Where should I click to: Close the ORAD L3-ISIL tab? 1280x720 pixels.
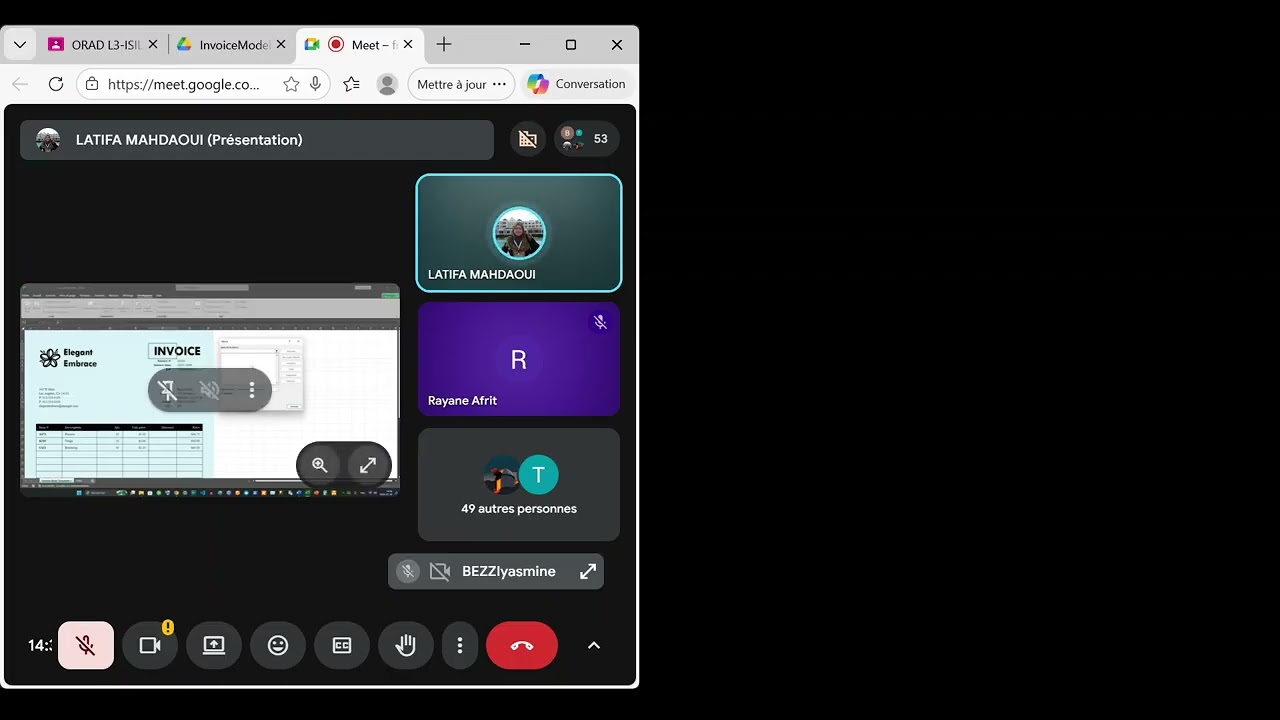(x=153, y=45)
